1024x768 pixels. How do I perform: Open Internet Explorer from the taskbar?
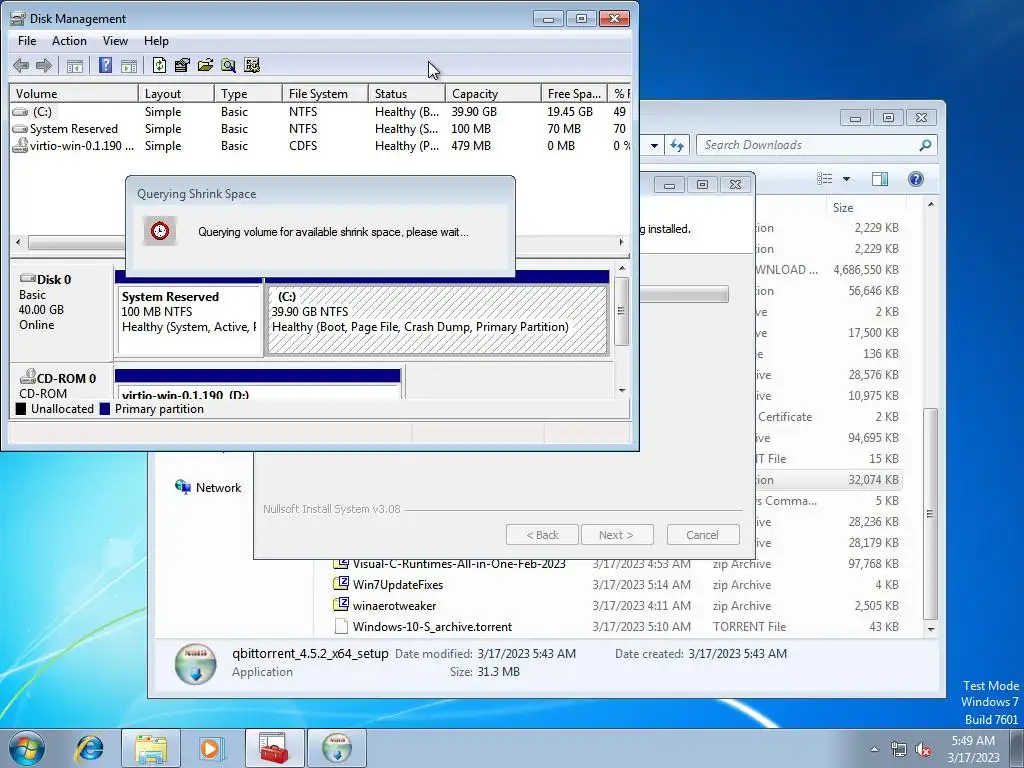click(89, 748)
